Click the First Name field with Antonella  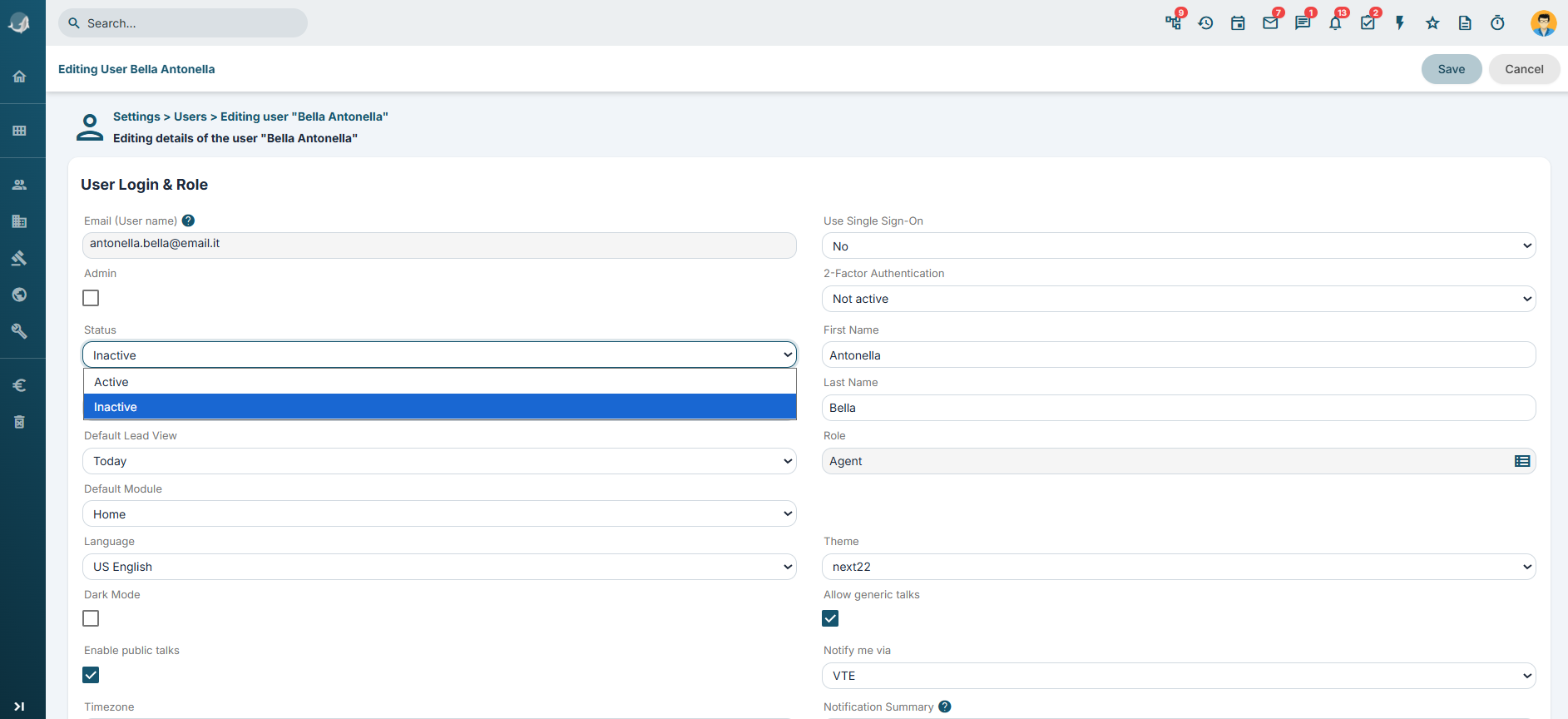tap(1179, 355)
